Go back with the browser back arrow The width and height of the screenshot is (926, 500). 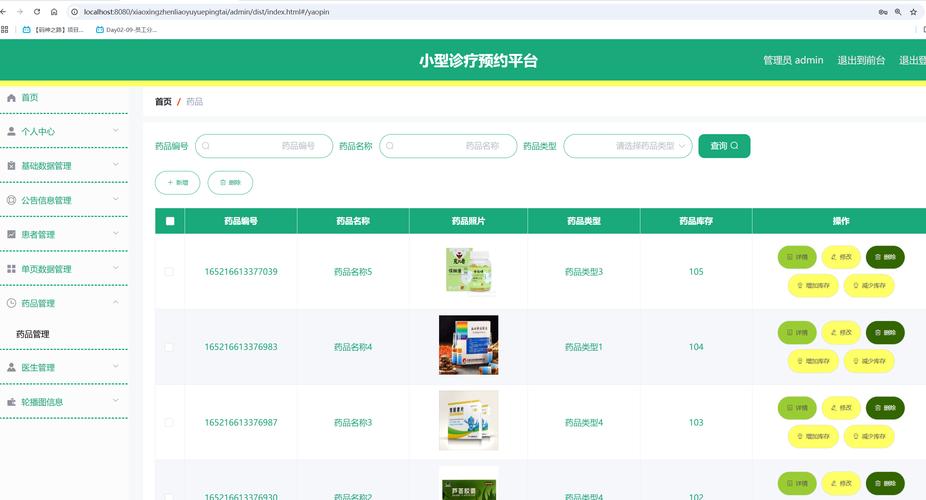(4, 12)
